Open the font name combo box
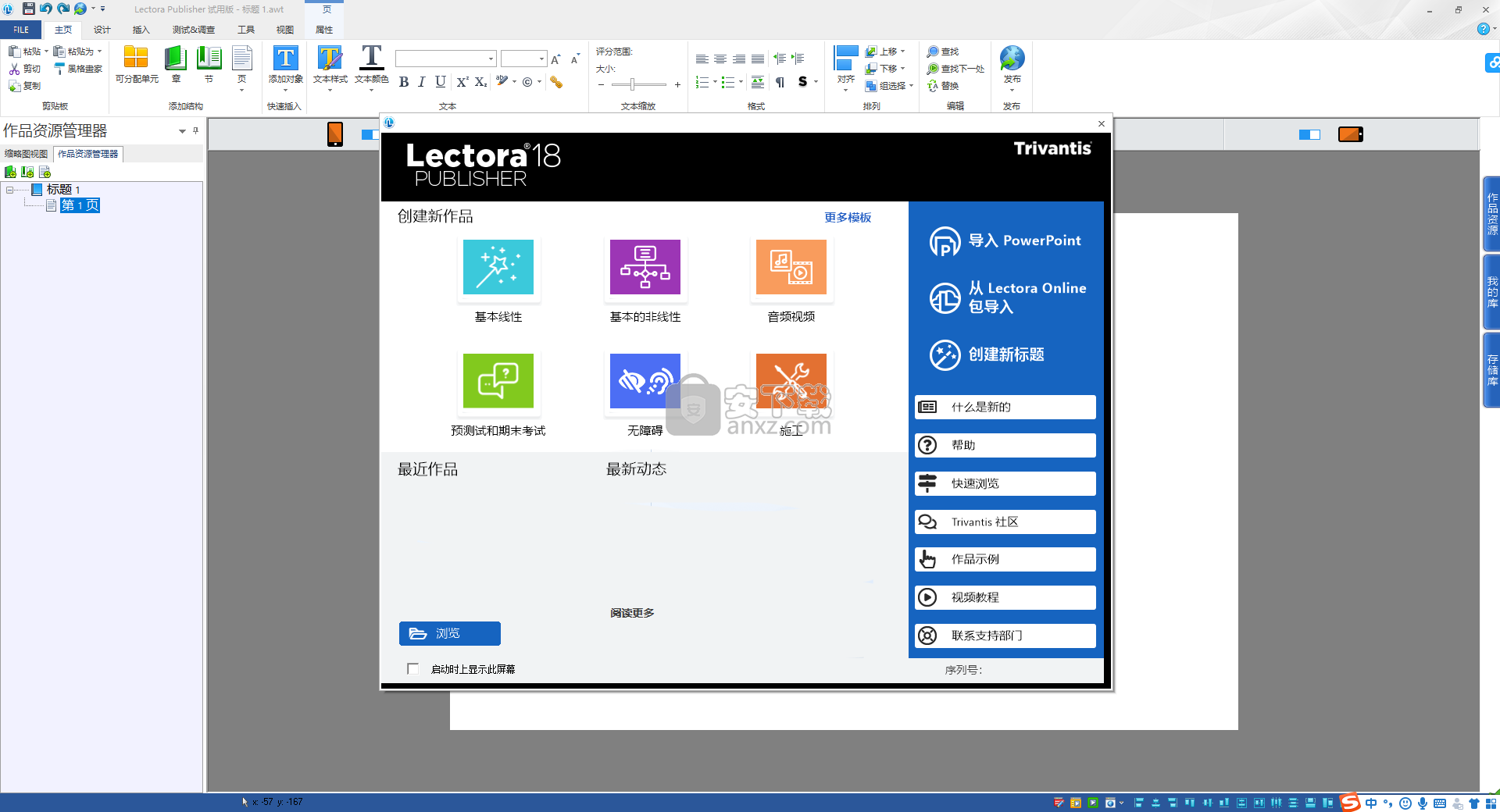The width and height of the screenshot is (1500, 812). pos(445,59)
